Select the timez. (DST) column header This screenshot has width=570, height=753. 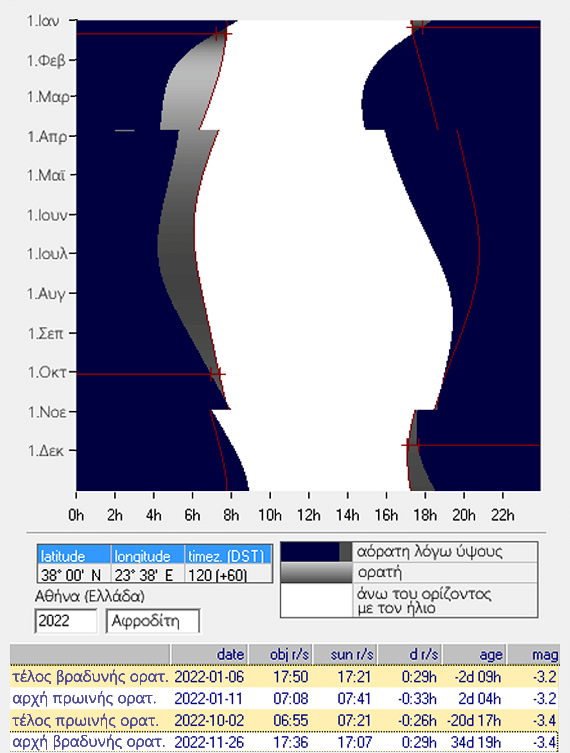tap(228, 555)
